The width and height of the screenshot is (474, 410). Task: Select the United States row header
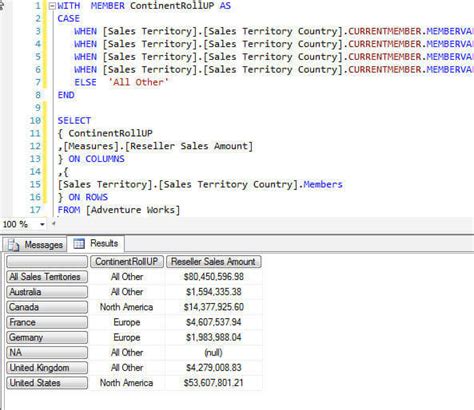47,383
